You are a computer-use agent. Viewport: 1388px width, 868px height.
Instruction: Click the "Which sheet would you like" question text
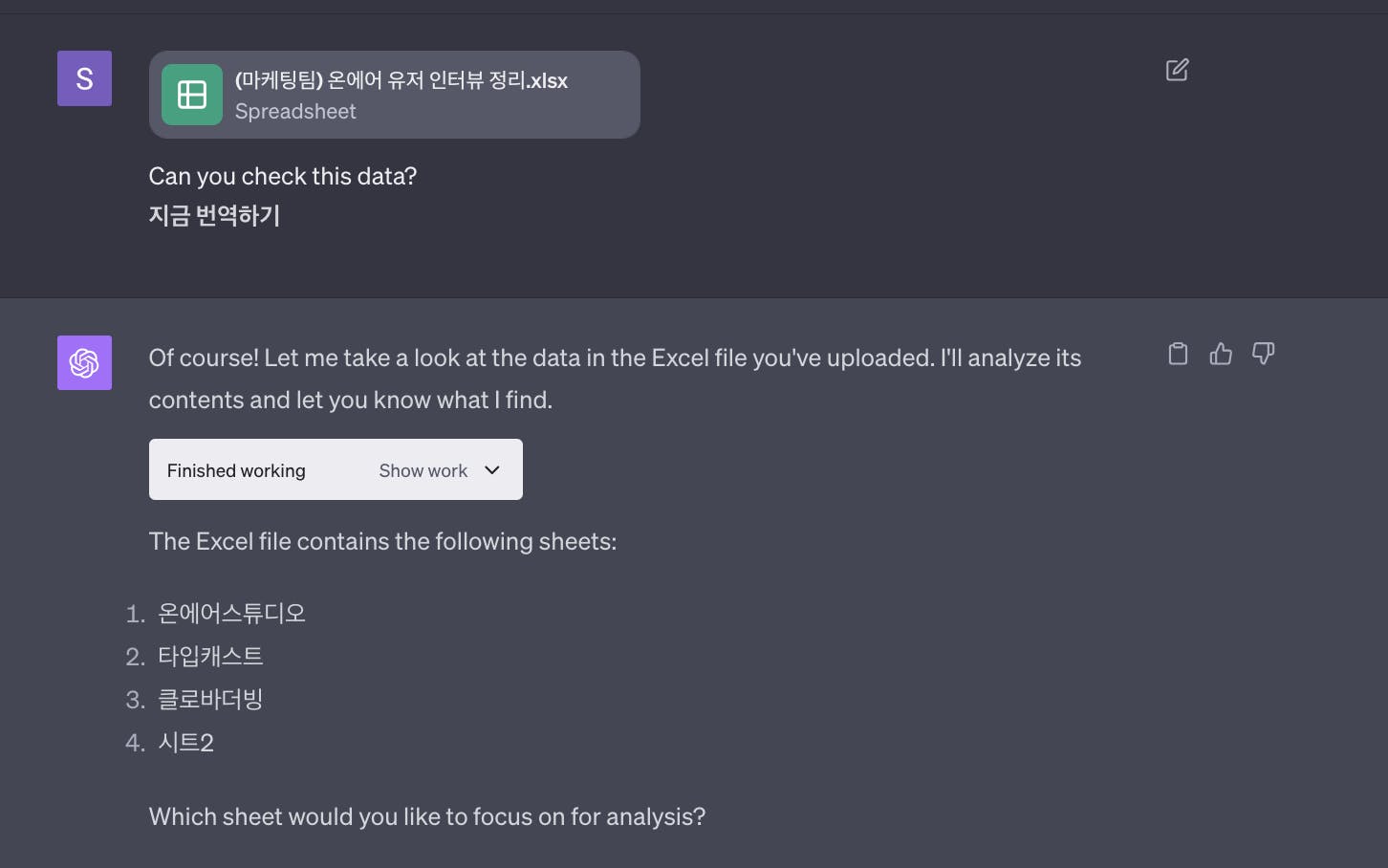(427, 816)
